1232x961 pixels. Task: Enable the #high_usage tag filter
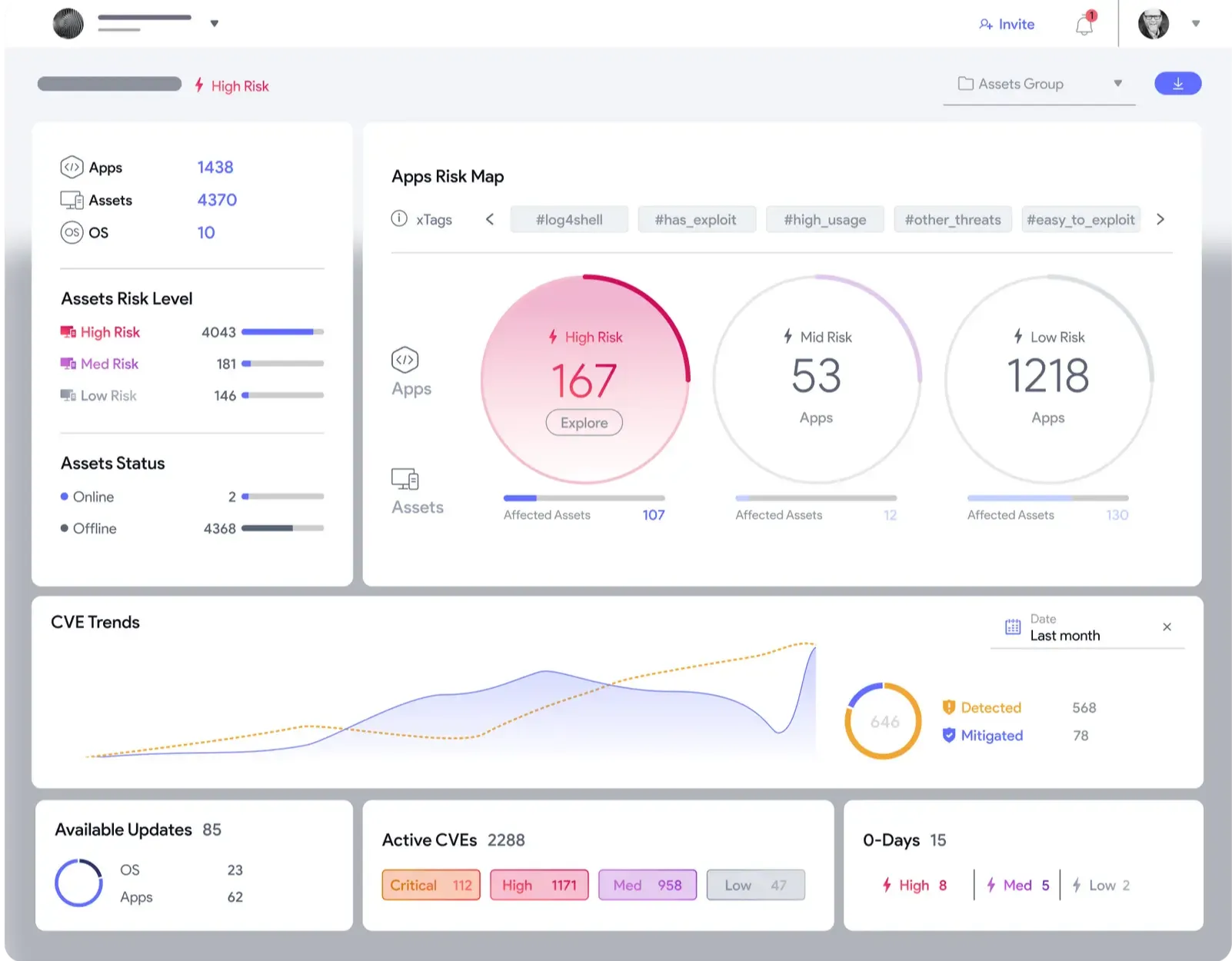[x=824, y=220]
